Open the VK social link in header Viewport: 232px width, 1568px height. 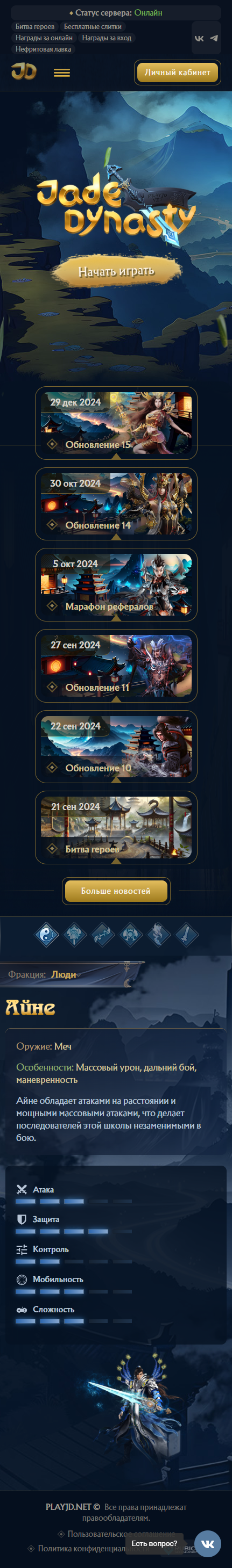tap(199, 38)
